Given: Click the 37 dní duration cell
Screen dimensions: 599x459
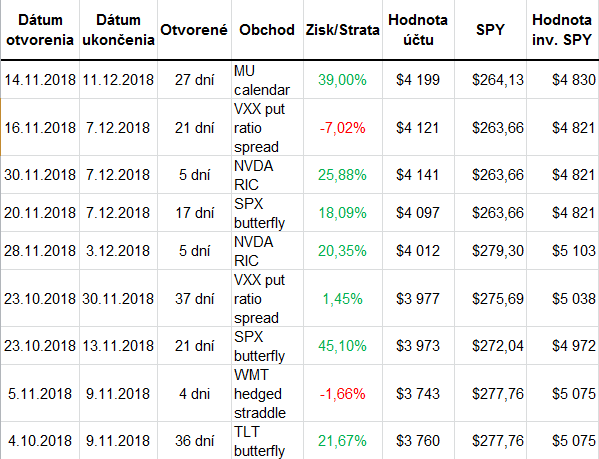Looking at the screenshot, I should [194, 299].
